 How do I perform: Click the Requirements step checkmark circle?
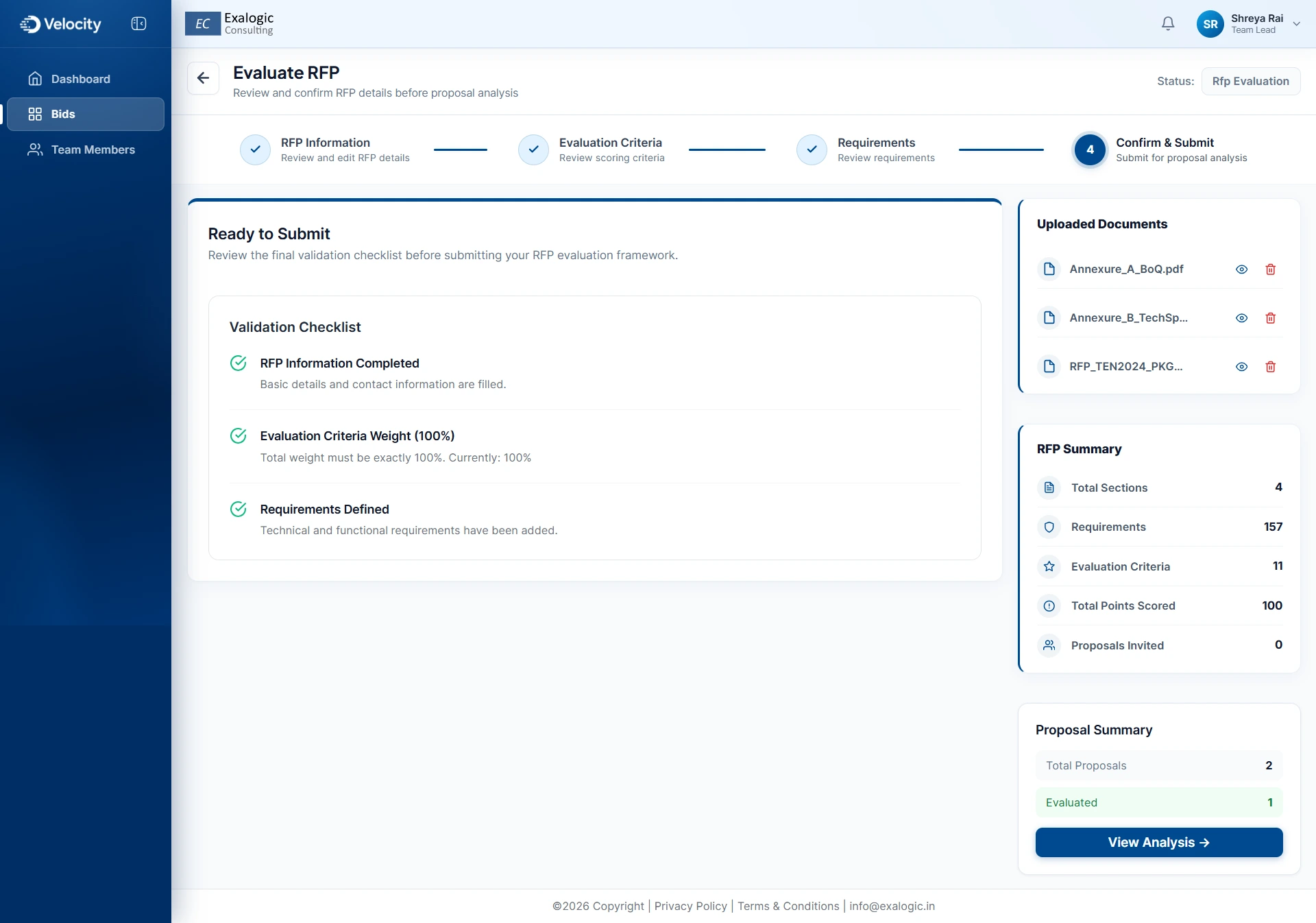pos(812,149)
